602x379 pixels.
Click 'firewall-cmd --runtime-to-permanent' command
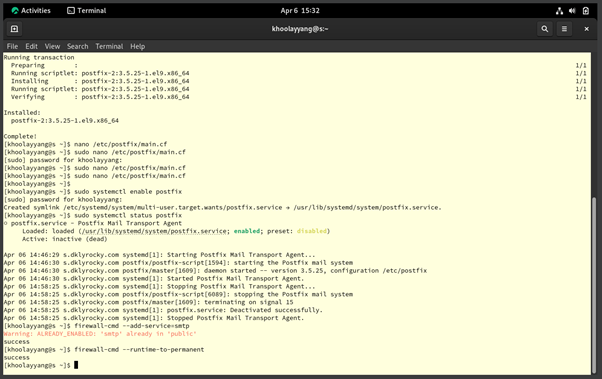pos(139,349)
